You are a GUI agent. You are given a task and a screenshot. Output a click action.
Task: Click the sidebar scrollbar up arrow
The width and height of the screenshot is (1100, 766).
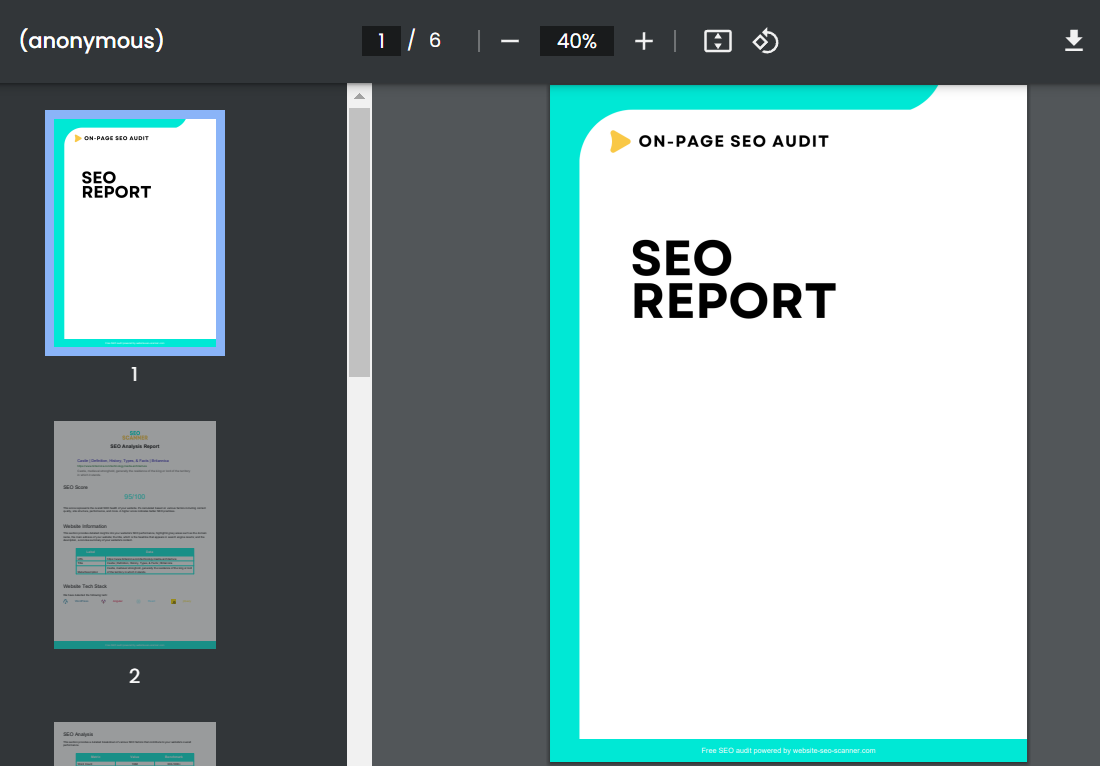coord(359,96)
